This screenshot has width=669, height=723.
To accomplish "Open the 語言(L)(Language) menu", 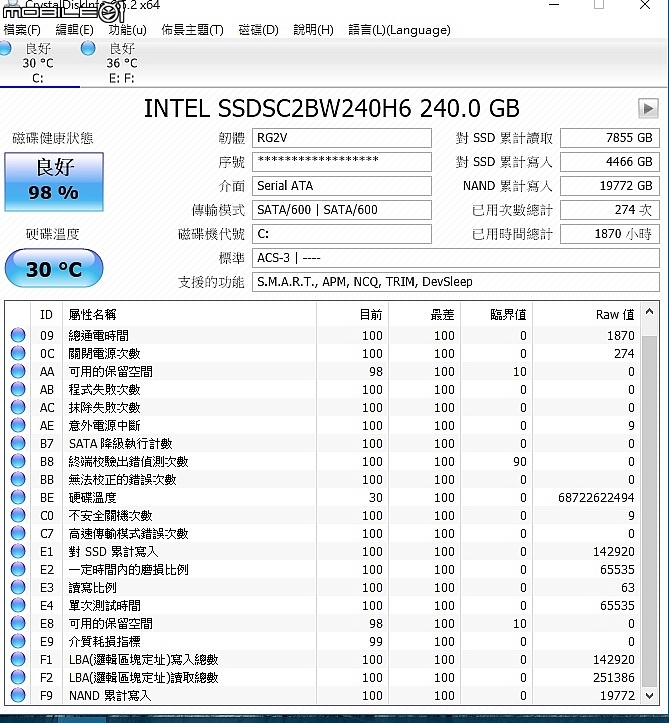I will 399,30.
